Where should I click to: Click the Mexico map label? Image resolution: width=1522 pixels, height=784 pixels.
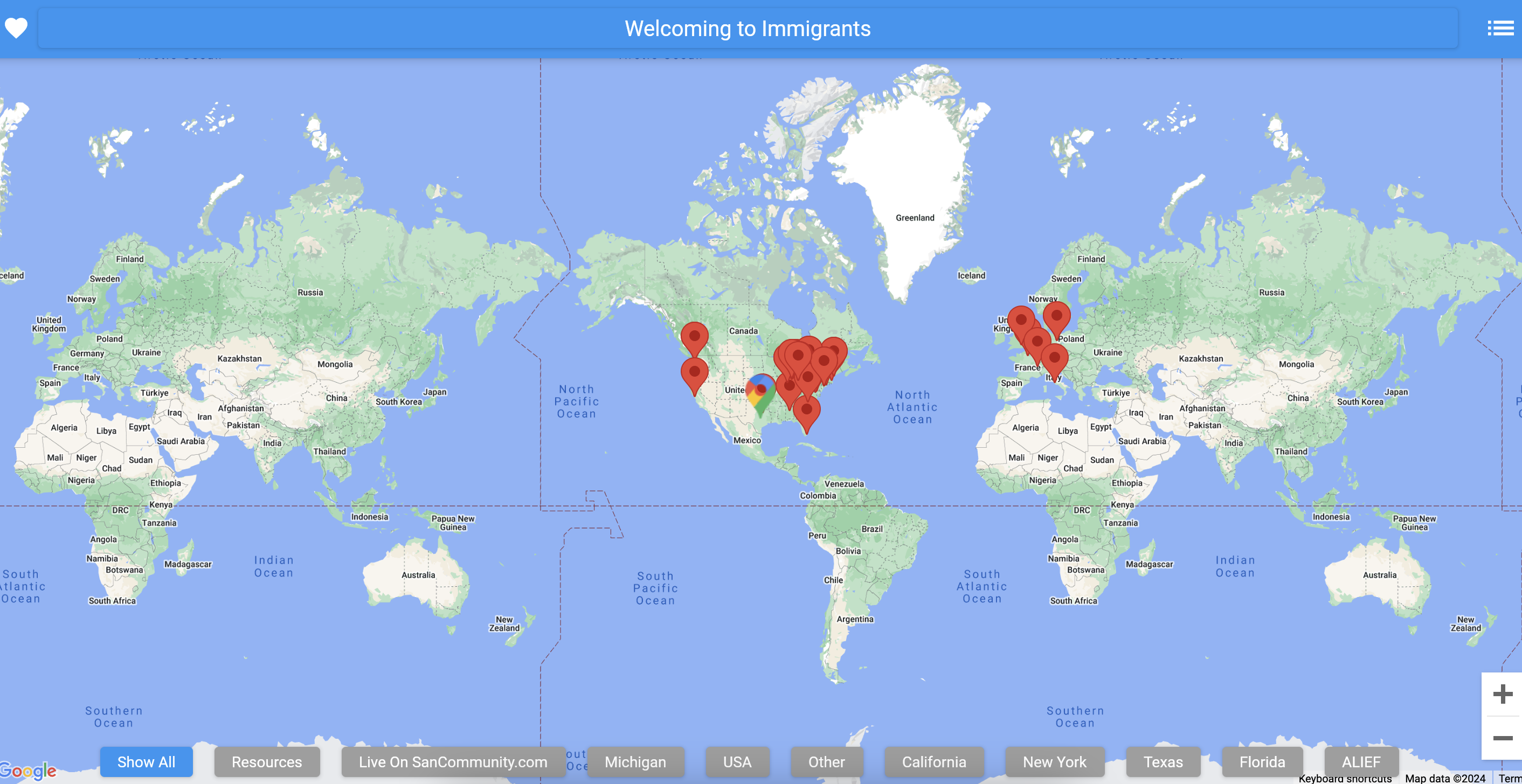coord(747,440)
